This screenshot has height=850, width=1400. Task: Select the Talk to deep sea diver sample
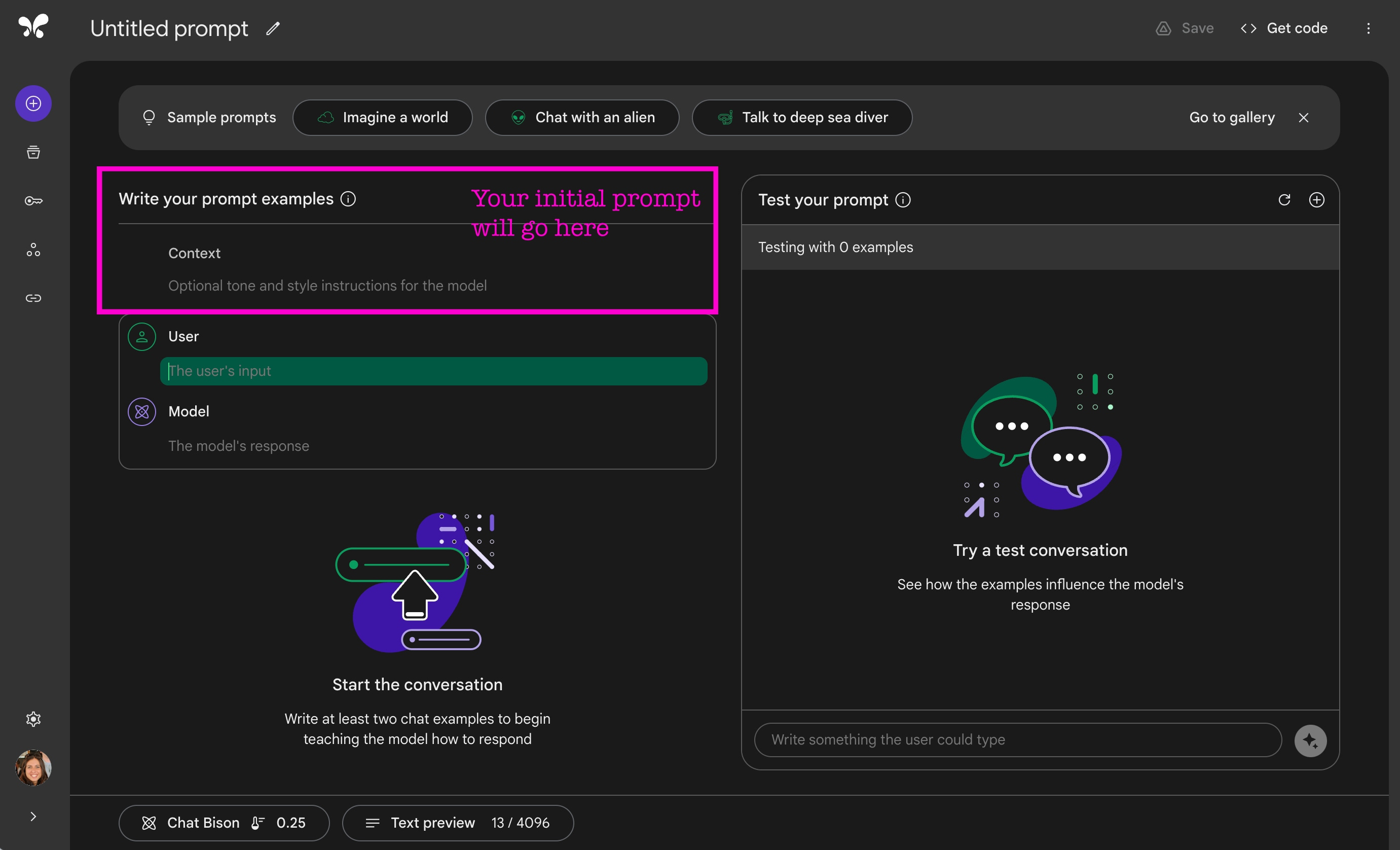[802, 118]
